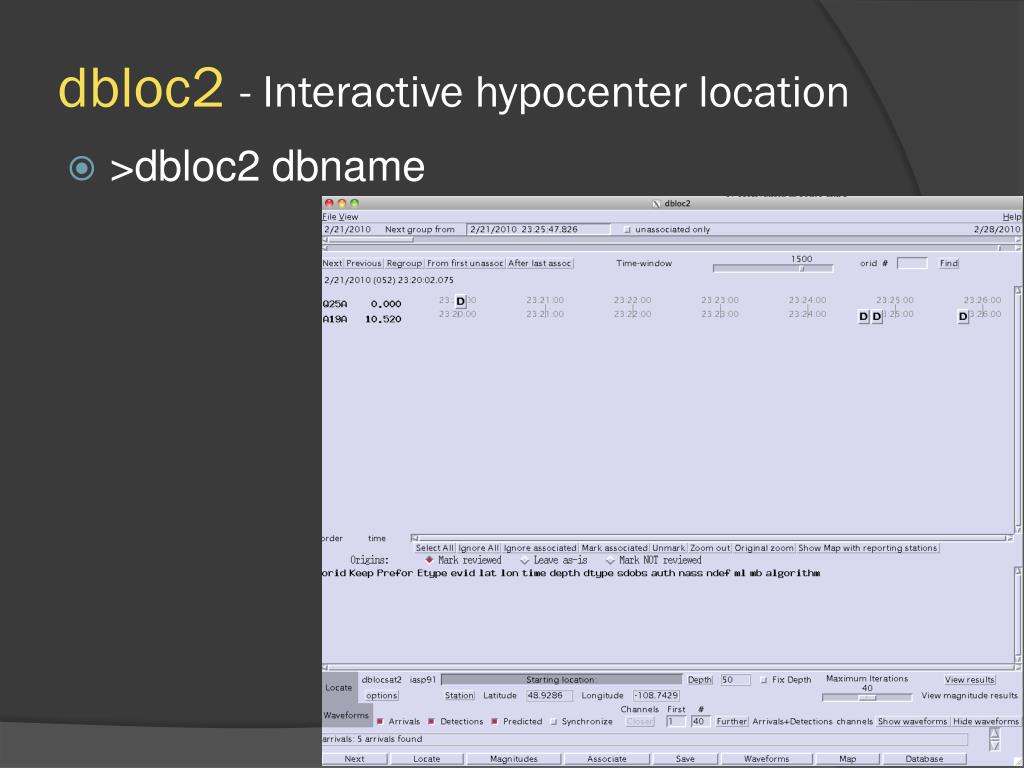Image resolution: width=1024 pixels, height=768 pixels.
Task: Click the Find button next to orid #
Action: pyautogui.click(x=949, y=263)
